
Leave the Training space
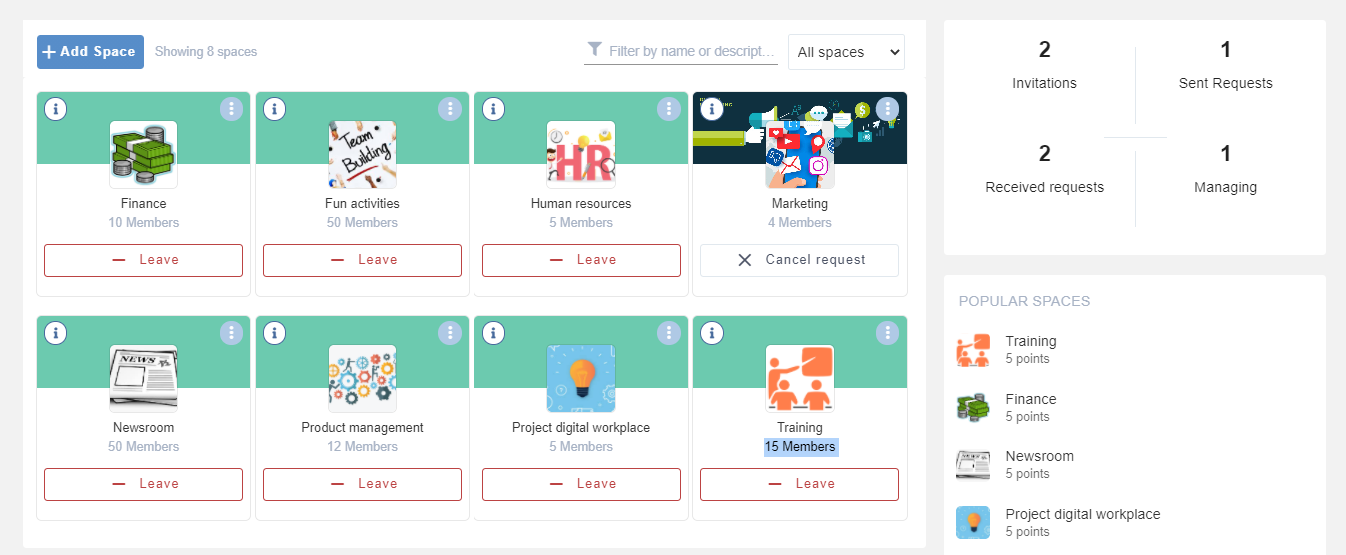click(x=800, y=484)
